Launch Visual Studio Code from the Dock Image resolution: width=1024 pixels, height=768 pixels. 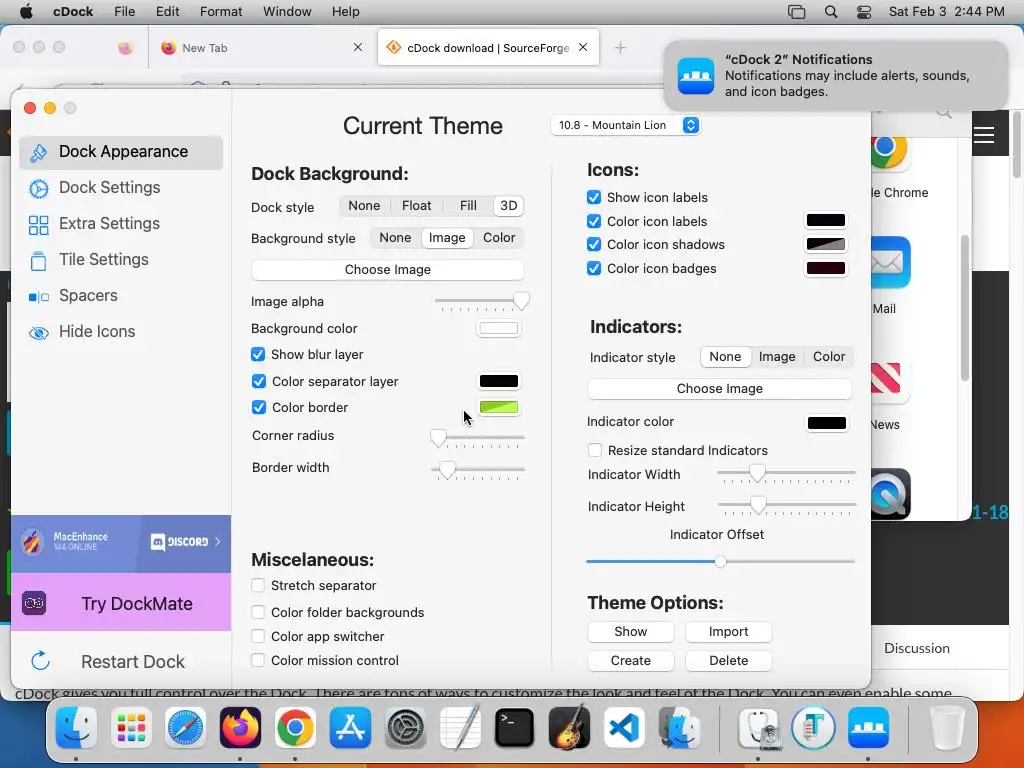pyautogui.click(x=624, y=727)
